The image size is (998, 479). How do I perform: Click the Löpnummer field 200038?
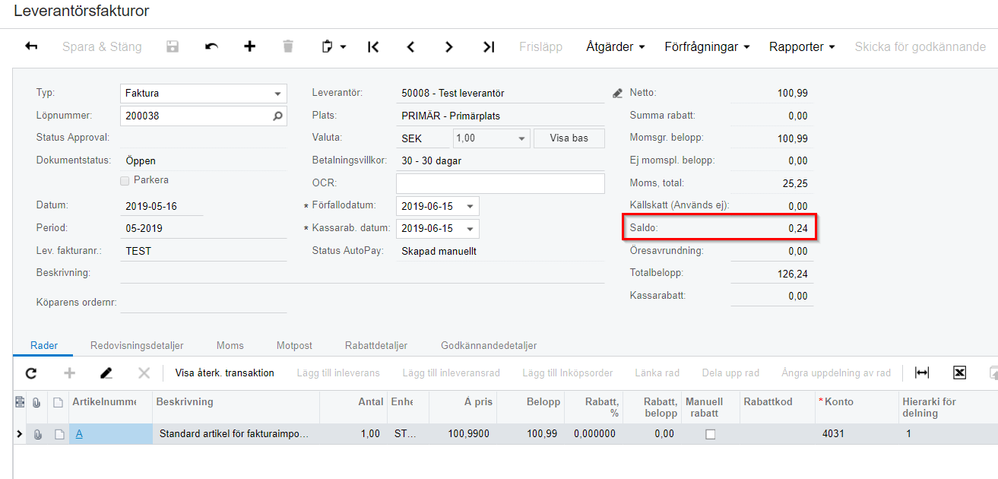(x=203, y=116)
